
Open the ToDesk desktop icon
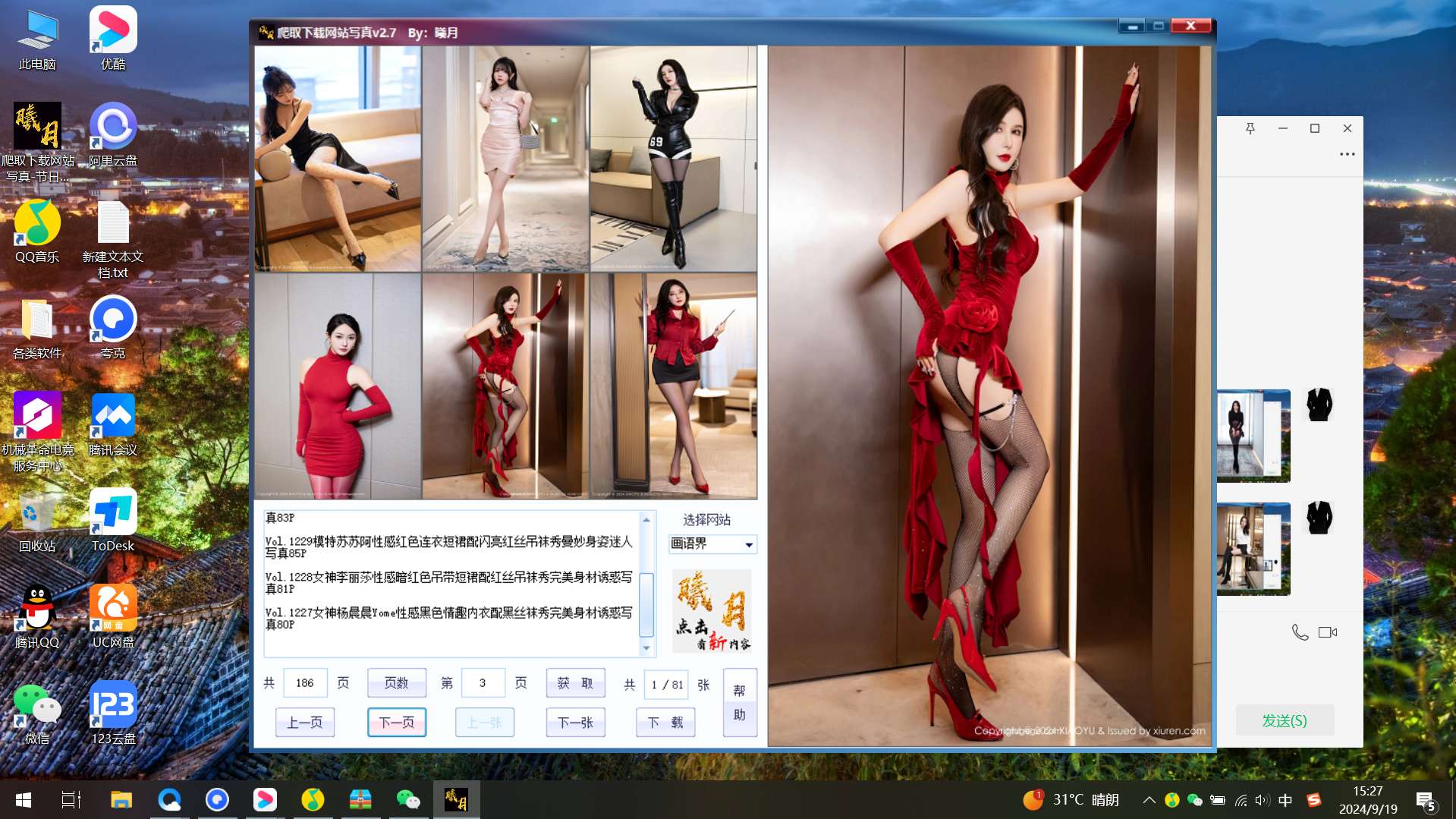[x=113, y=521]
